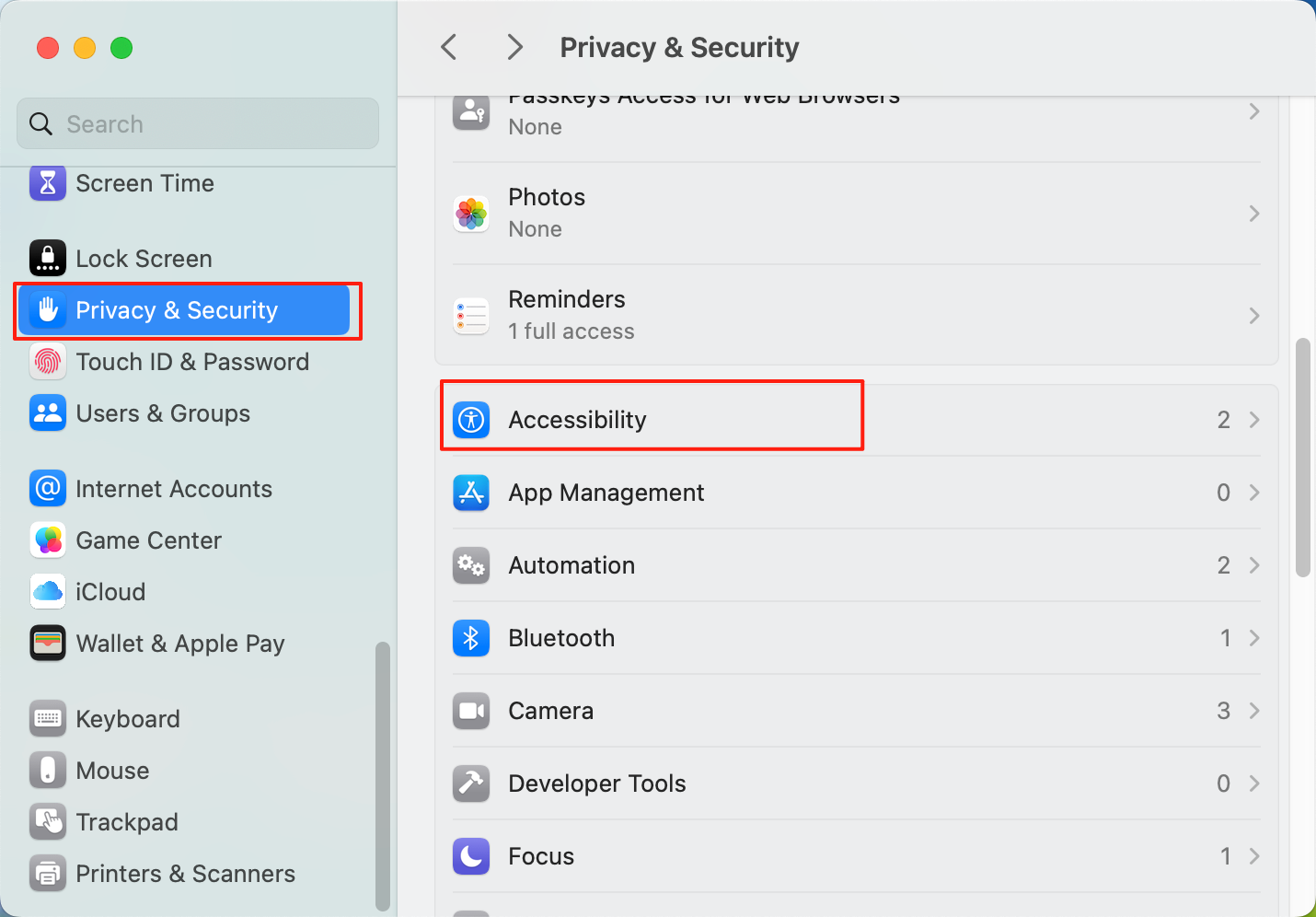Viewport: 1316px width, 917px height.
Task: Click the Touch ID fingerprint icon
Action: [x=48, y=362]
